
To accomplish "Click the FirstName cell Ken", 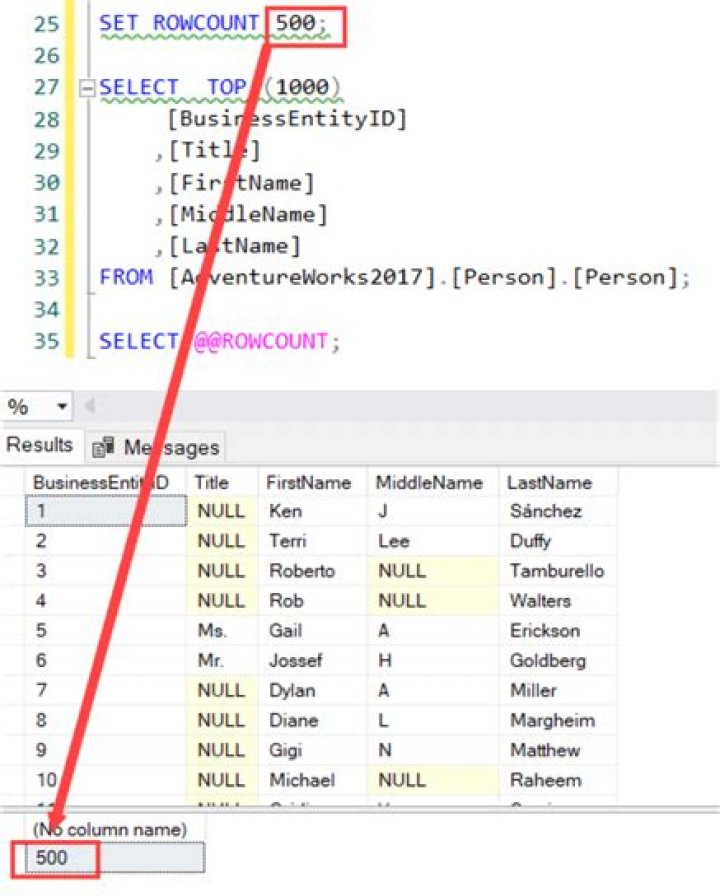I will [x=313, y=511].
